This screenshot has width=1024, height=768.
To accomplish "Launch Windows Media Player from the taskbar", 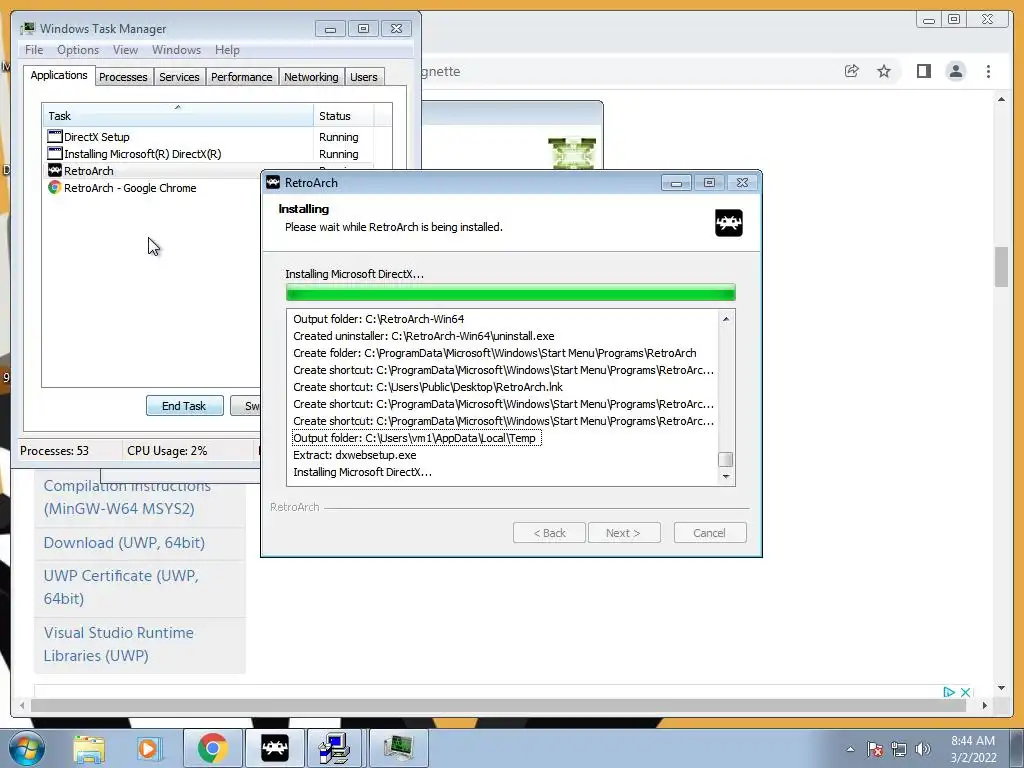I will pos(148,748).
